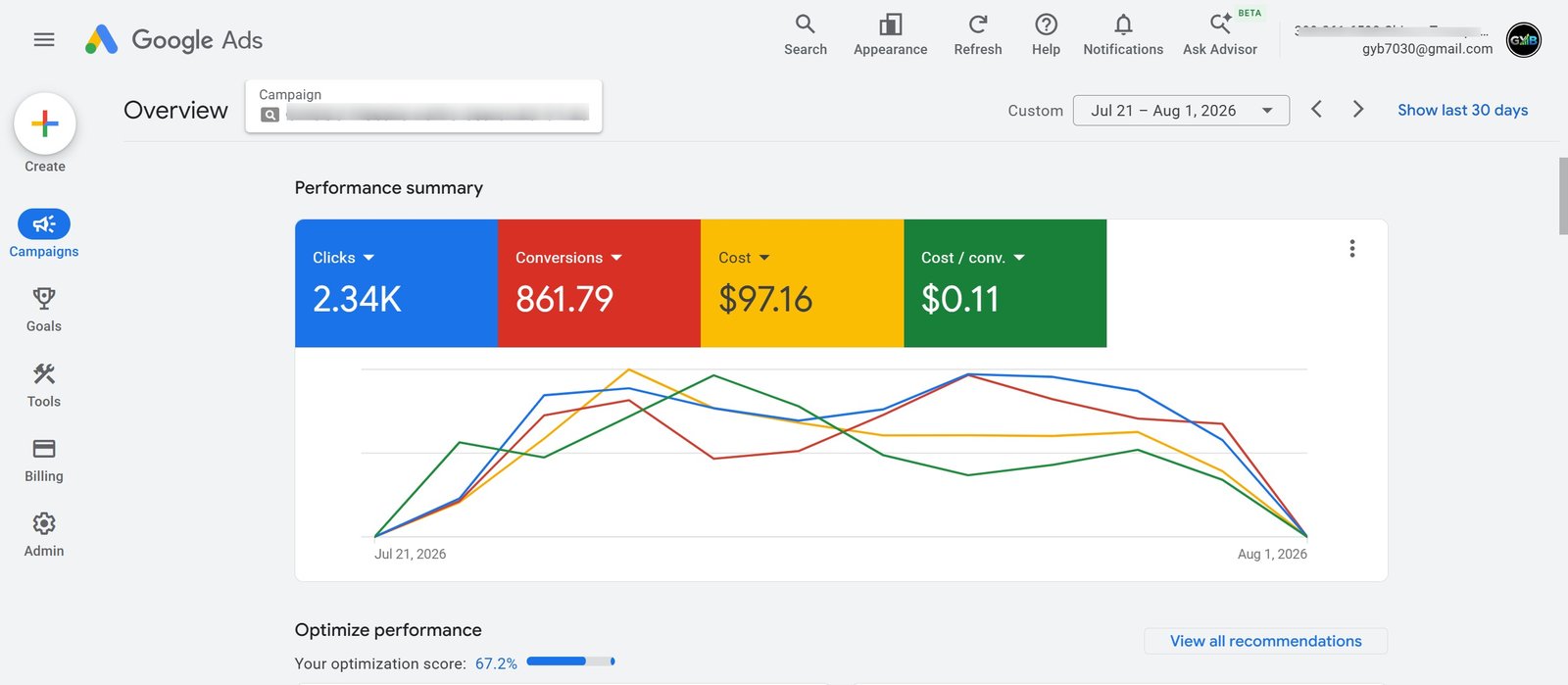1568x685 pixels.
Task: Click the $97.16 cost value
Action: point(765,299)
